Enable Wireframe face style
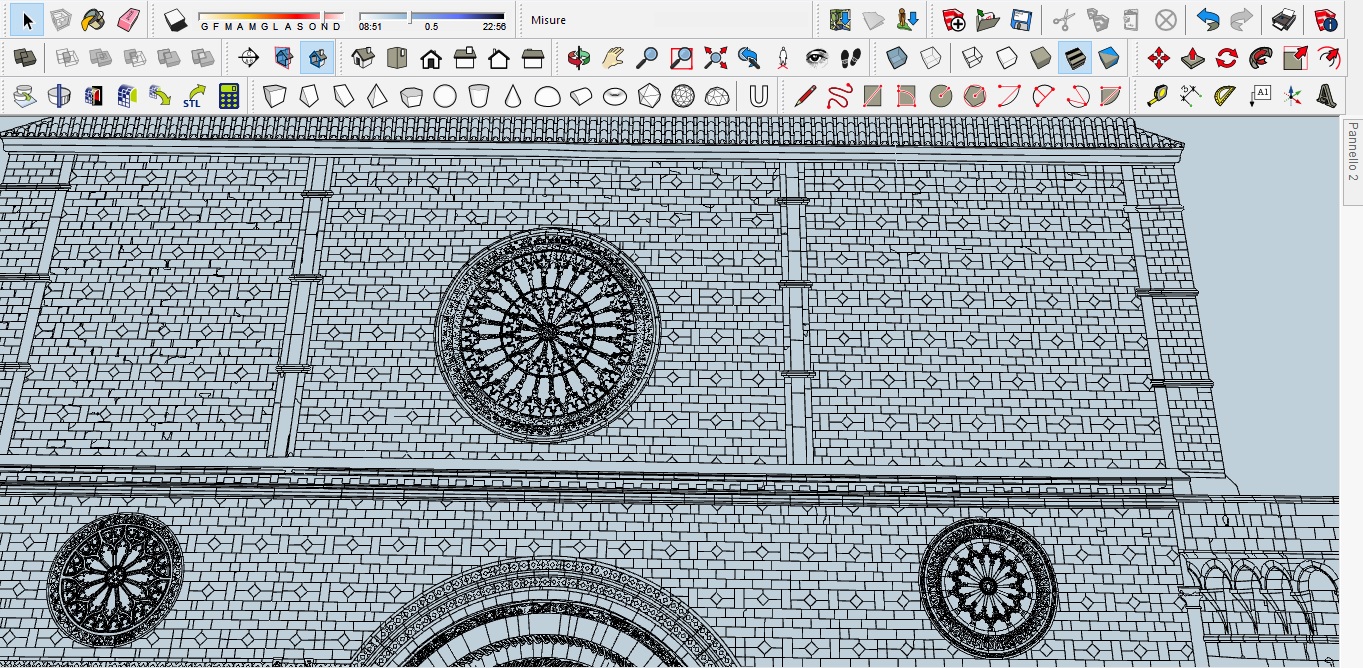This screenshot has height=668, width=1363. [973, 58]
